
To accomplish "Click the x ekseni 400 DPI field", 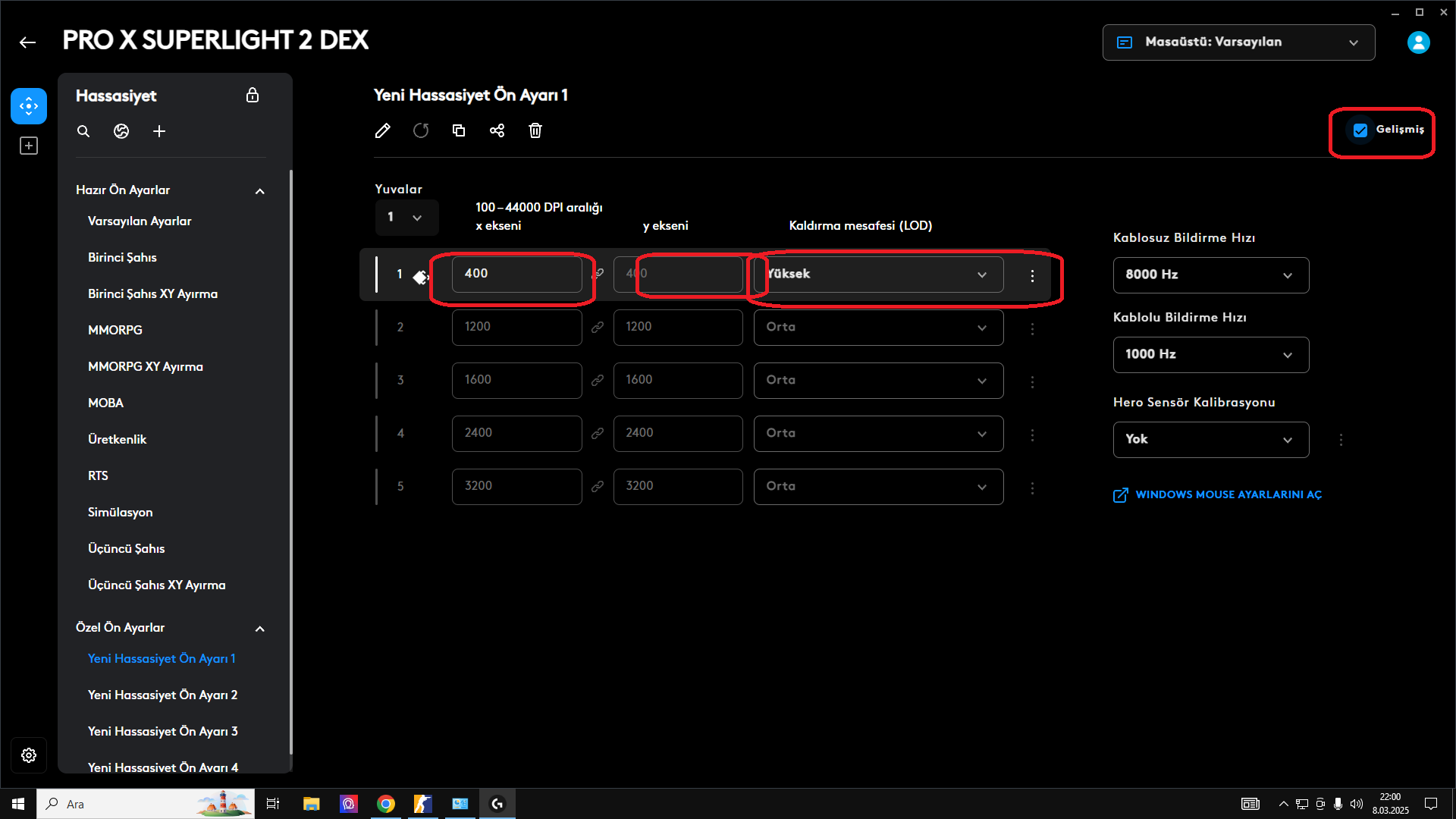I will click(516, 274).
